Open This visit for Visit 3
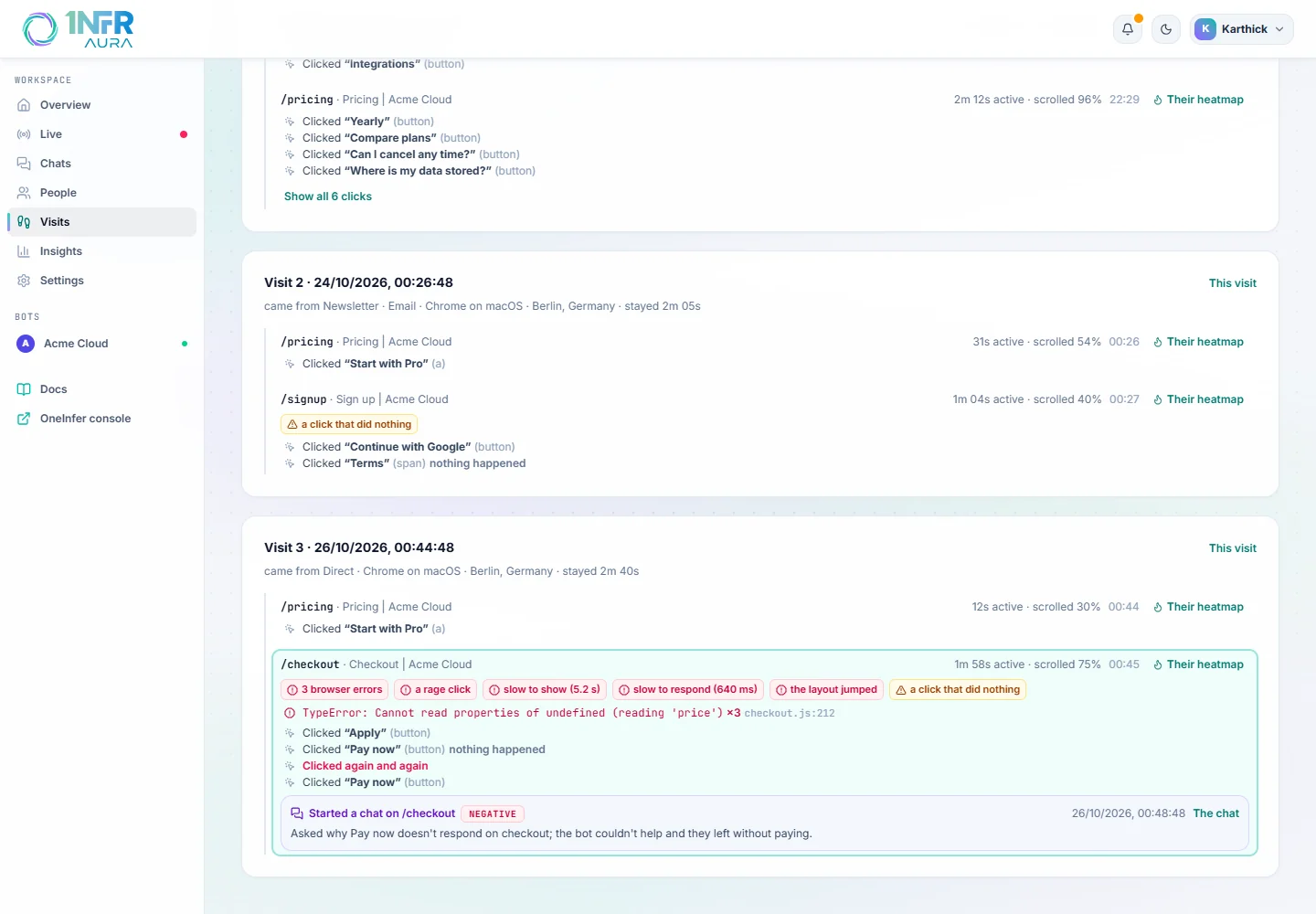 click(1232, 548)
